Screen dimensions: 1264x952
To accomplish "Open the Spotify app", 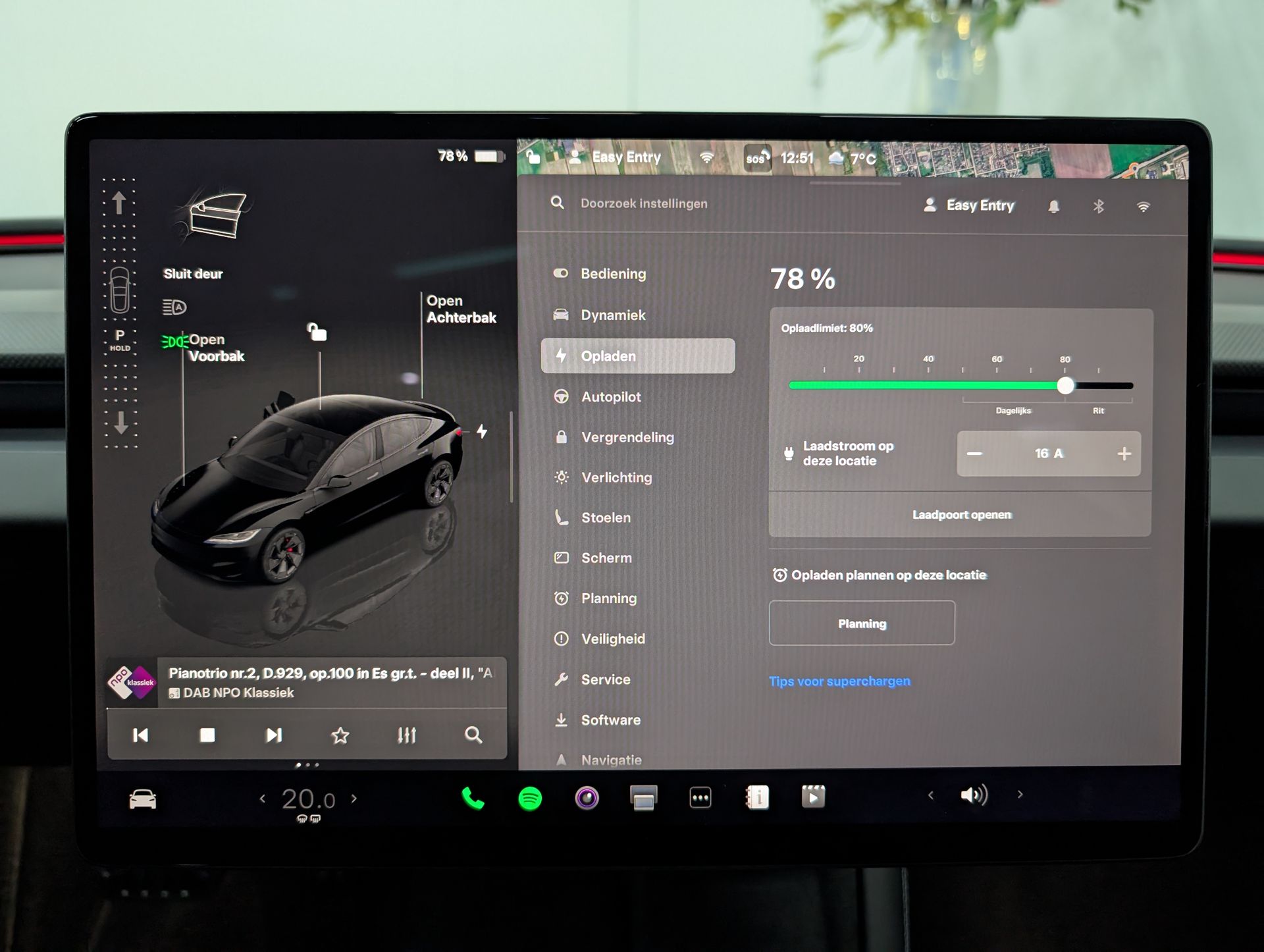I will (x=530, y=799).
